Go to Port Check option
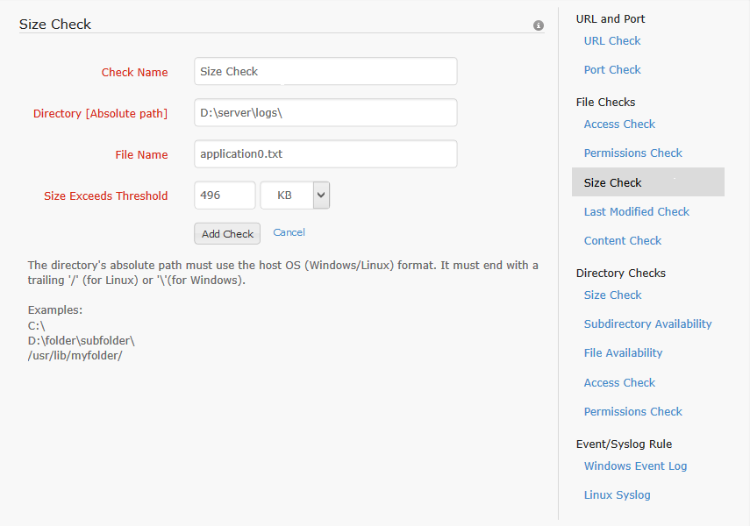The width and height of the screenshot is (750, 526). coord(612,70)
